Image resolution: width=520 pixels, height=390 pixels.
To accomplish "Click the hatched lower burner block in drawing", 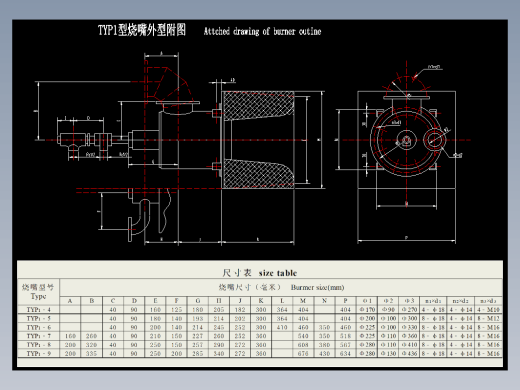I will pos(258,173).
